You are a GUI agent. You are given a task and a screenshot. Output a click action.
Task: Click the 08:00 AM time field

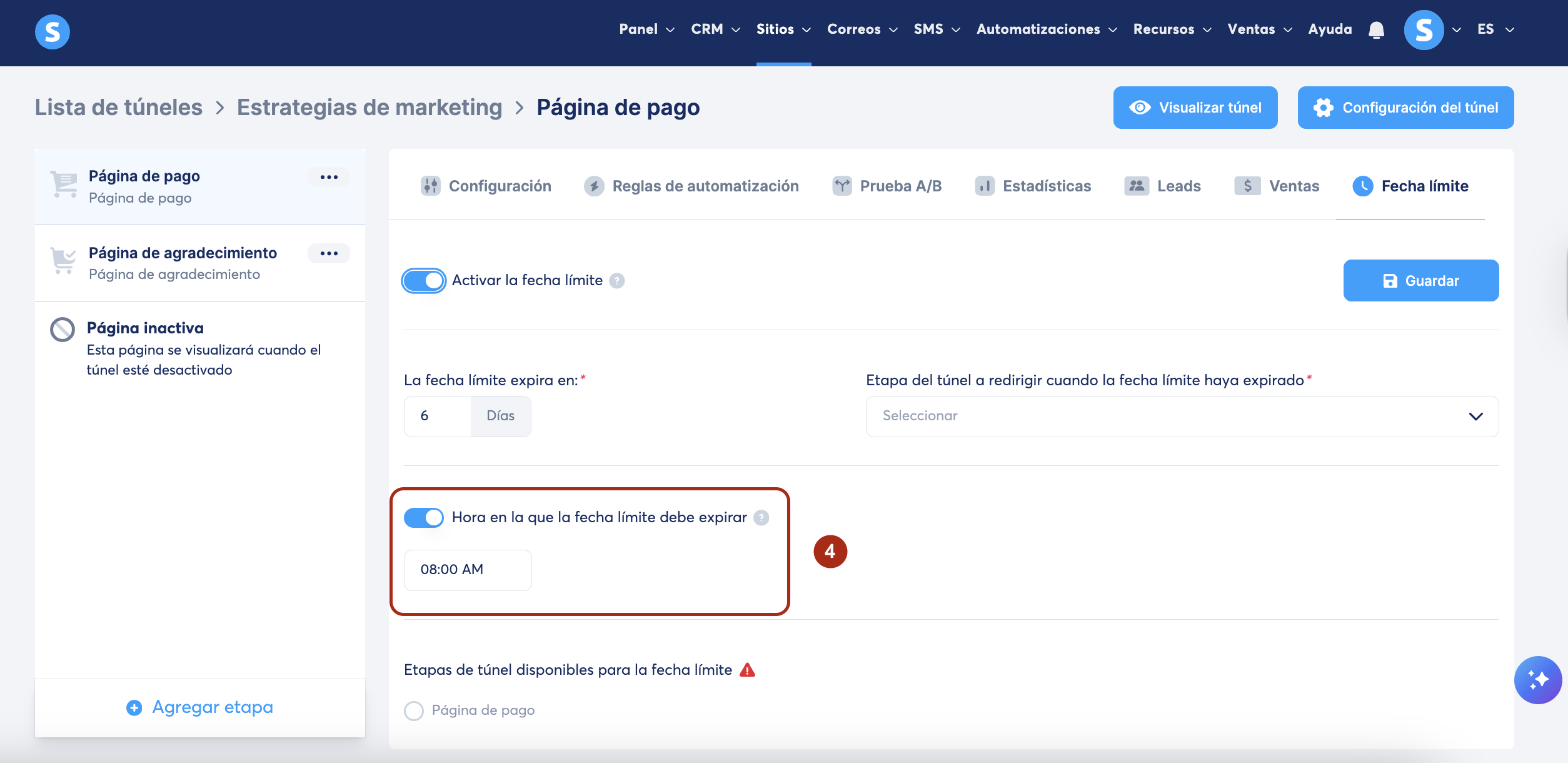[x=468, y=570]
